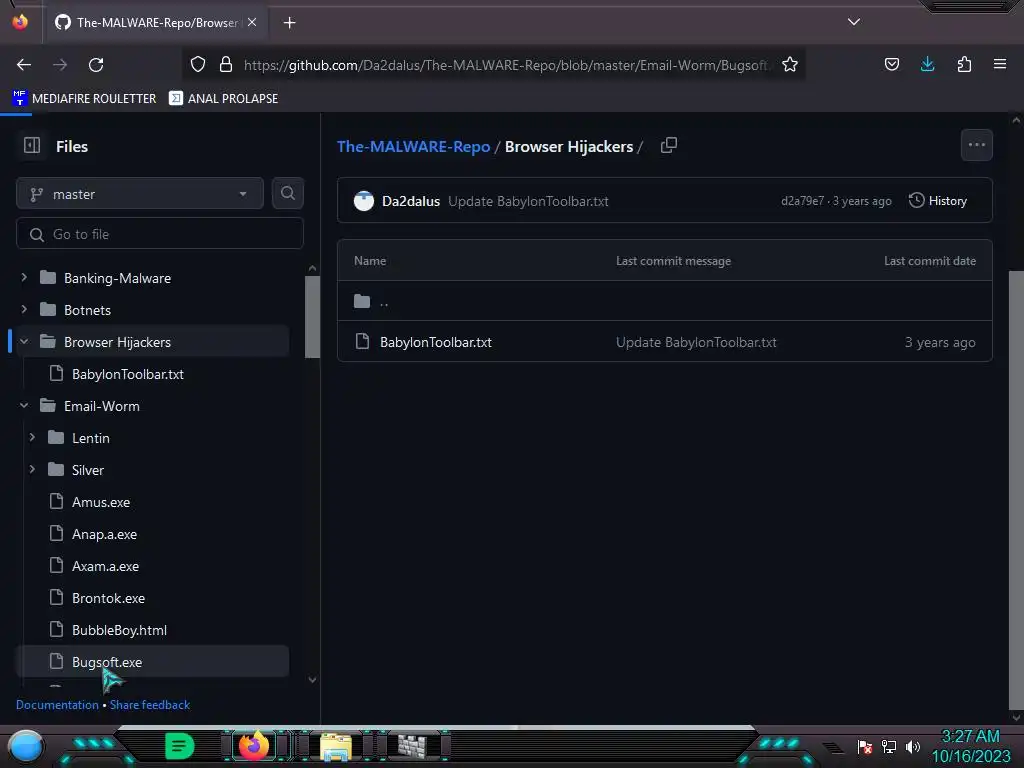
Task: Open the extensions puzzle icon
Action: tap(964, 64)
